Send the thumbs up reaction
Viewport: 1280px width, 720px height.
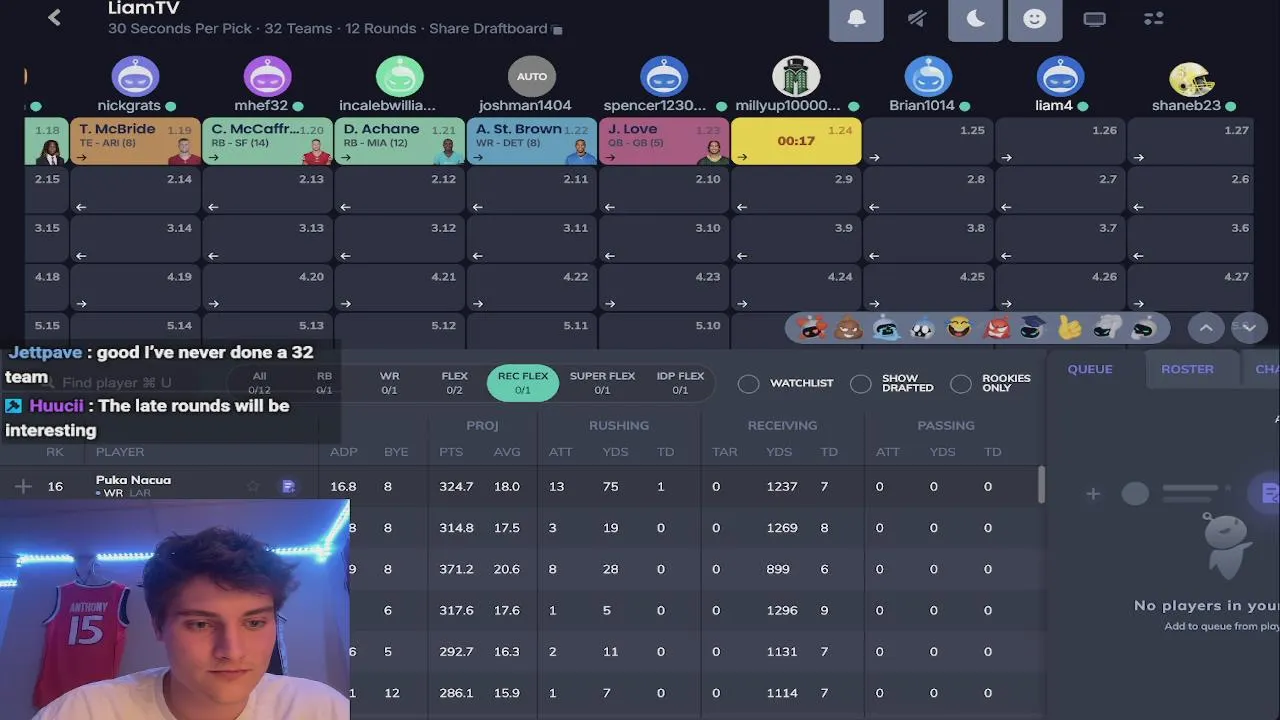(1070, 327)
